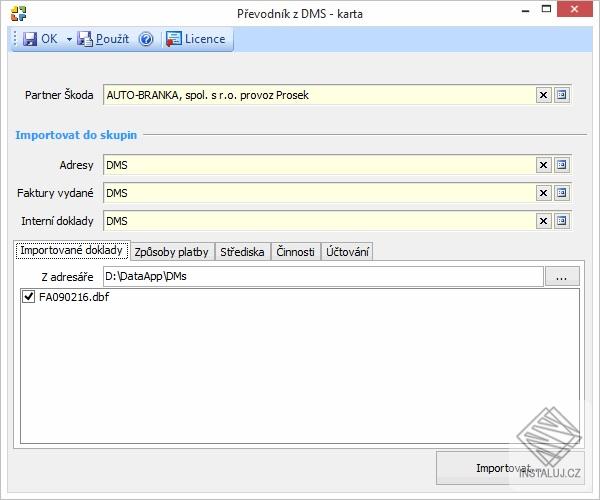Click the Importovat button
This screenshot has width=600, height=500.
coord(510,468)
